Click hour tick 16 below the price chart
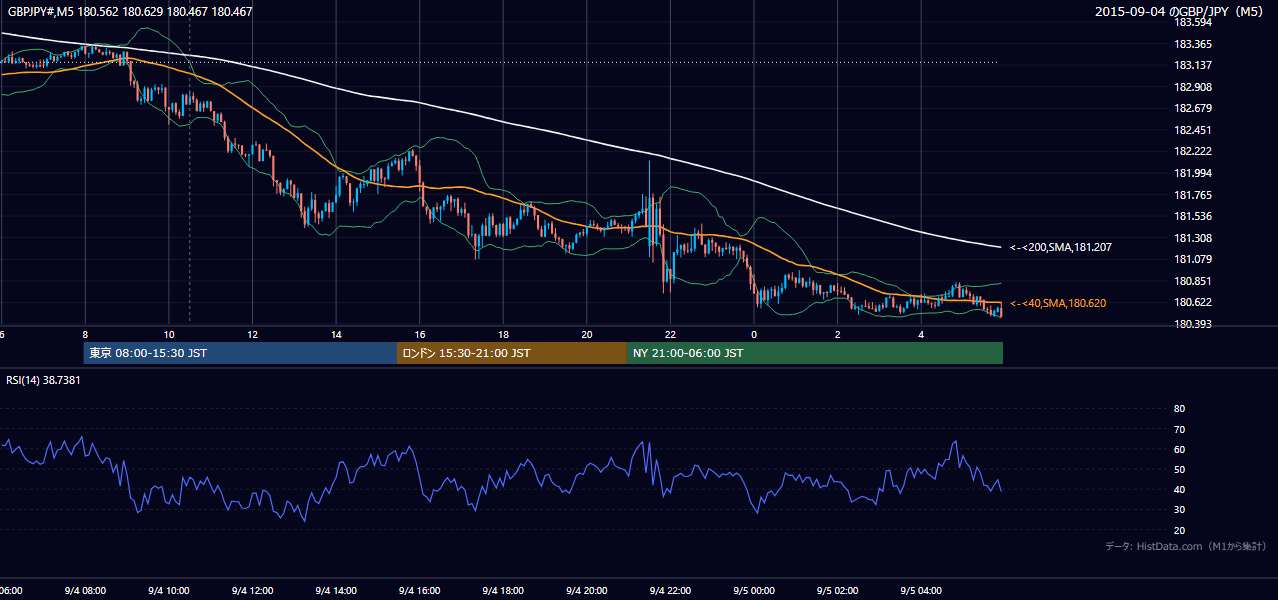 pos(420,334)
